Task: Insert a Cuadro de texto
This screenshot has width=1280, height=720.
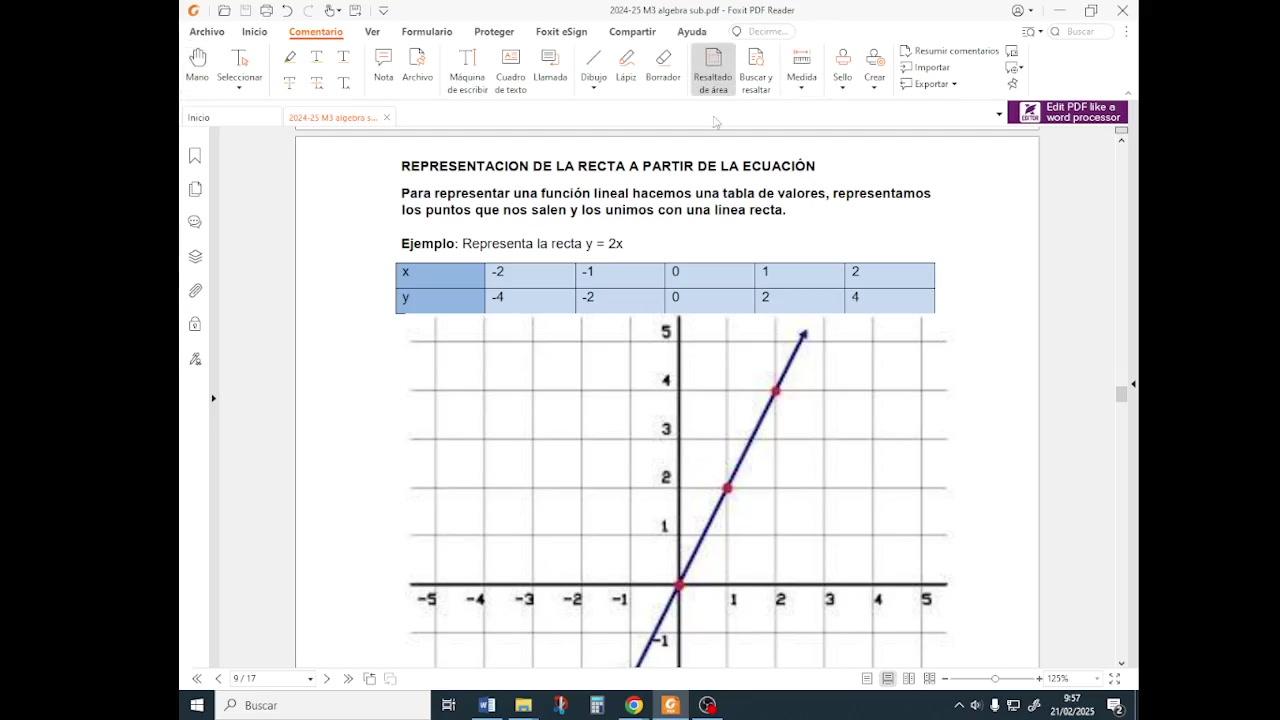Action: click(x=510, y=71)
